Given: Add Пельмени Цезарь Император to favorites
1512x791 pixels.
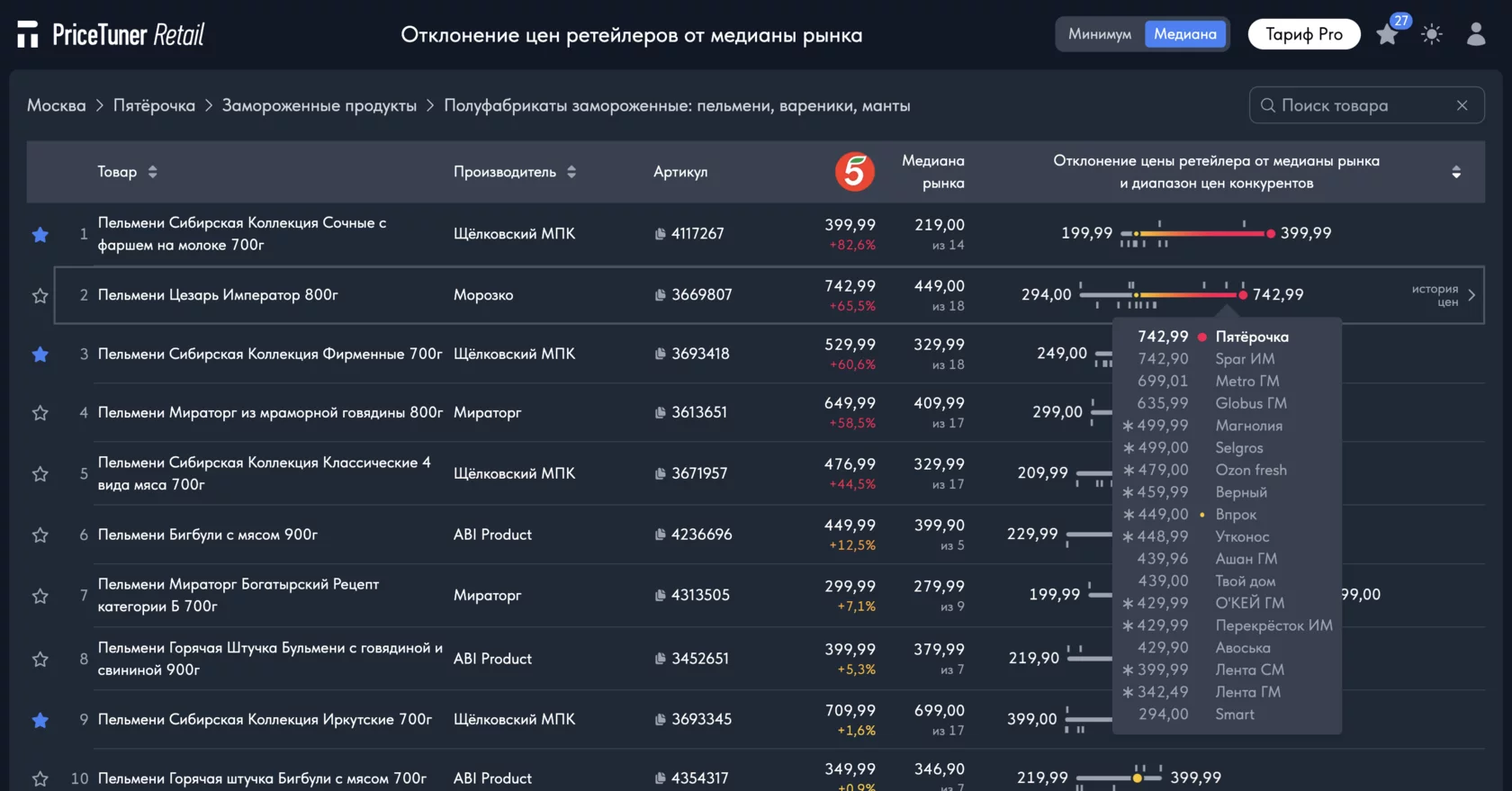Looking at the screenshot, I should (40, 296).
